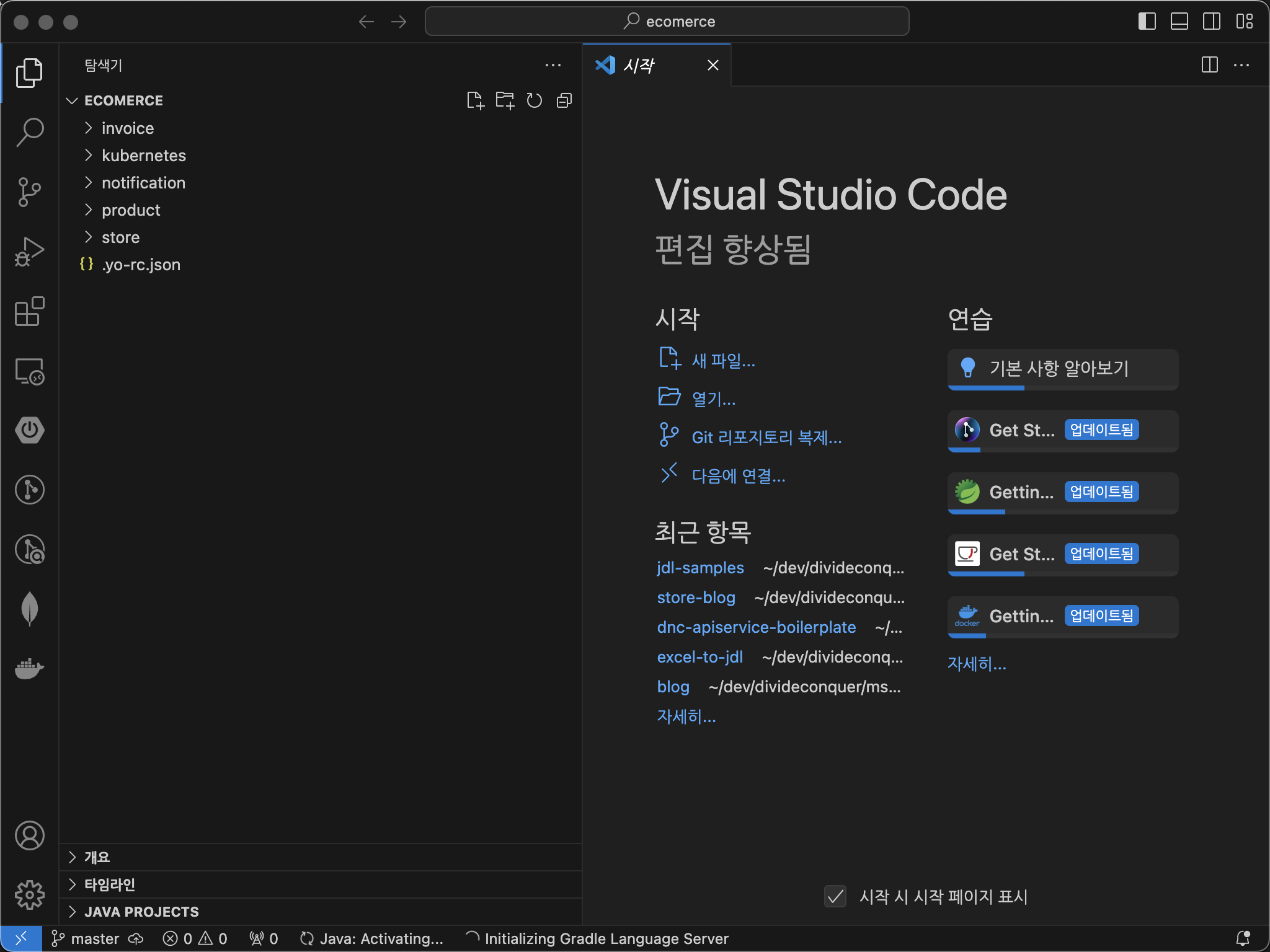
Task: Click the ecomerce command center search box
Action: click(x=667, y=22)
